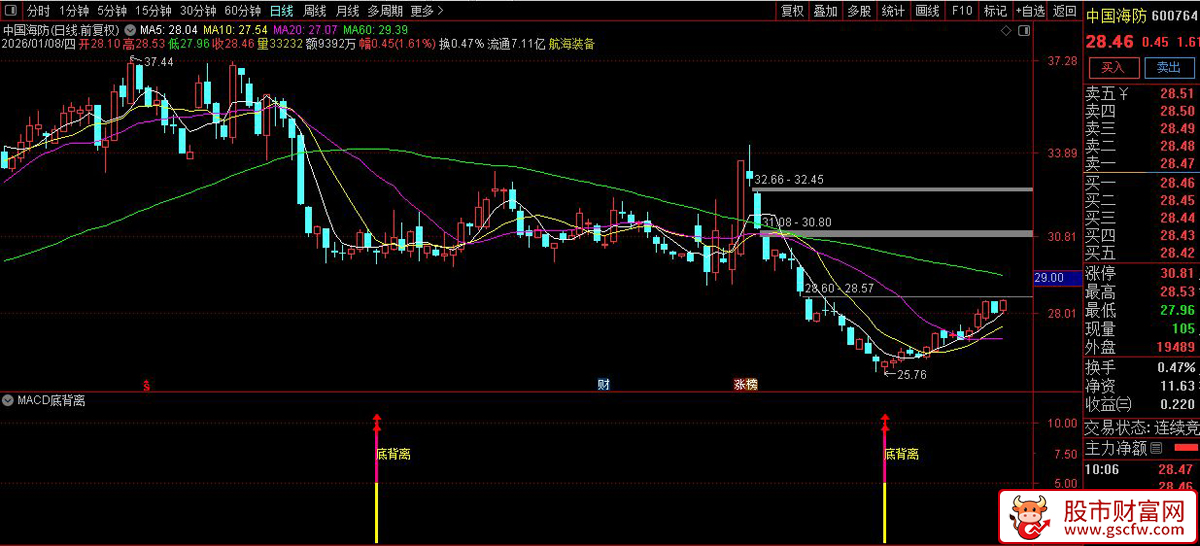Click the 31.08 - 30.80 gap level label

coord(796,222)
